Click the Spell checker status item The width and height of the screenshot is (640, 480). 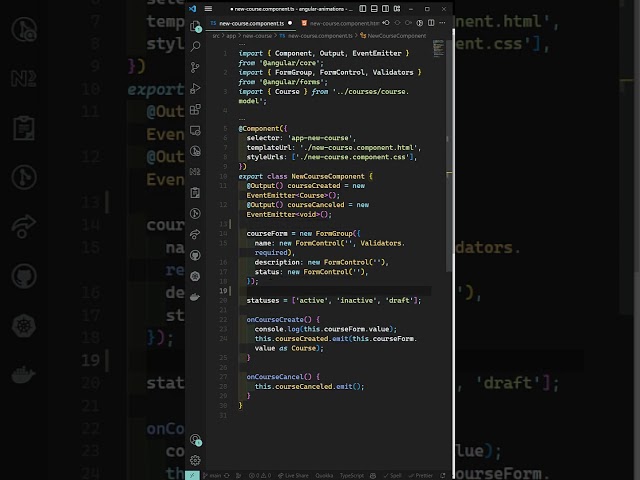(x=392, y=476)
